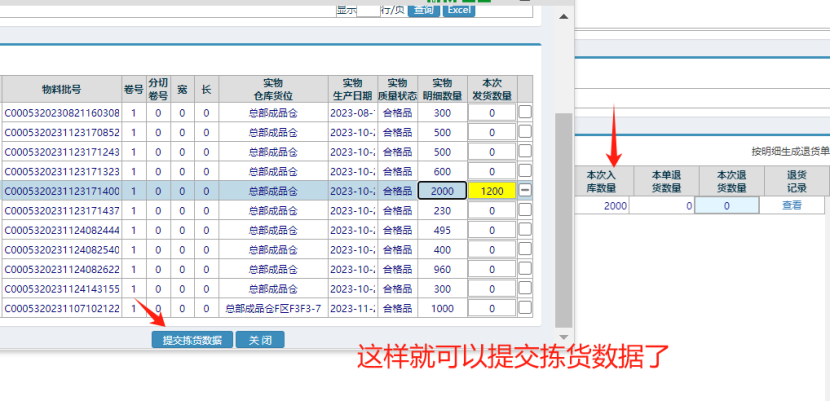This screenshot has width=830, height=401.
Task: Select batch row C00053202311071021​22
Action: (62, 308)
